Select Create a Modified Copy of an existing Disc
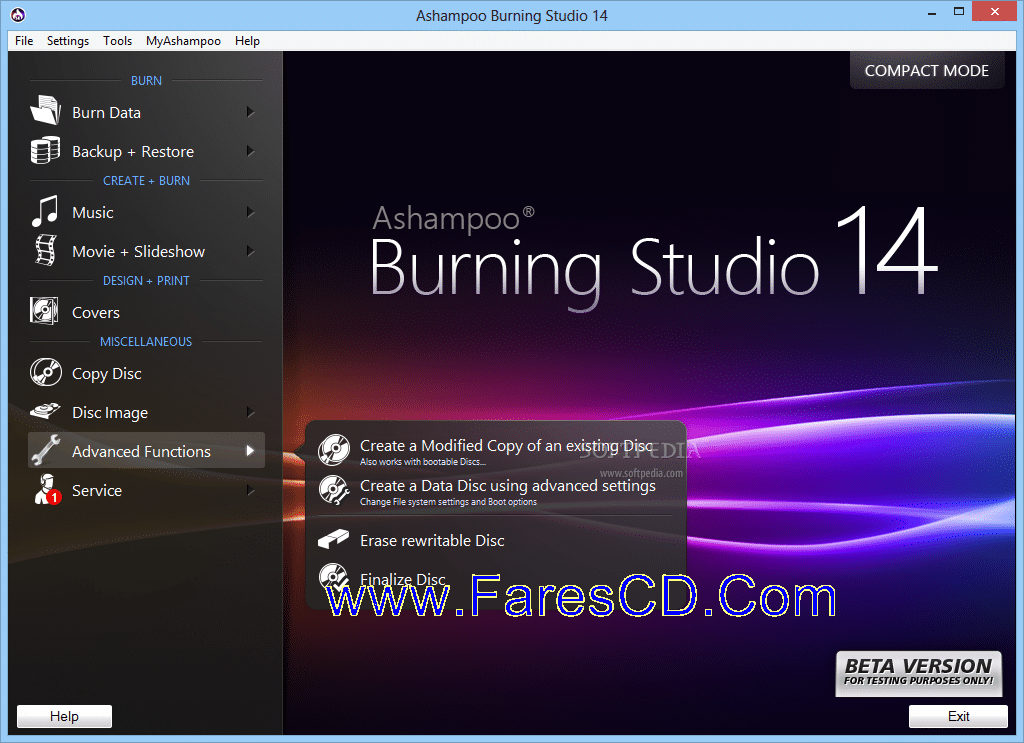Viewport: 1024px width, 743px height. [x=496, y=451]
